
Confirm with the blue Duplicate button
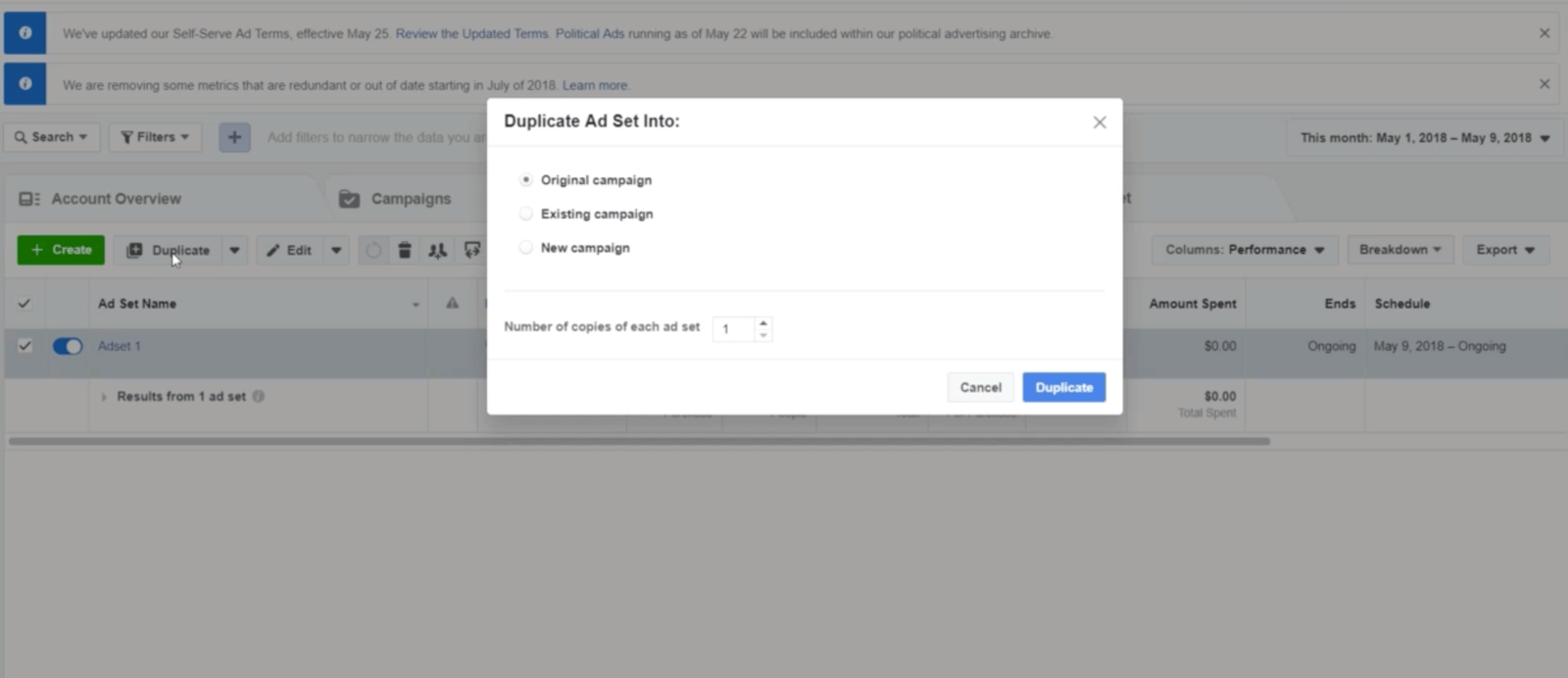[x=1064, y=387]
